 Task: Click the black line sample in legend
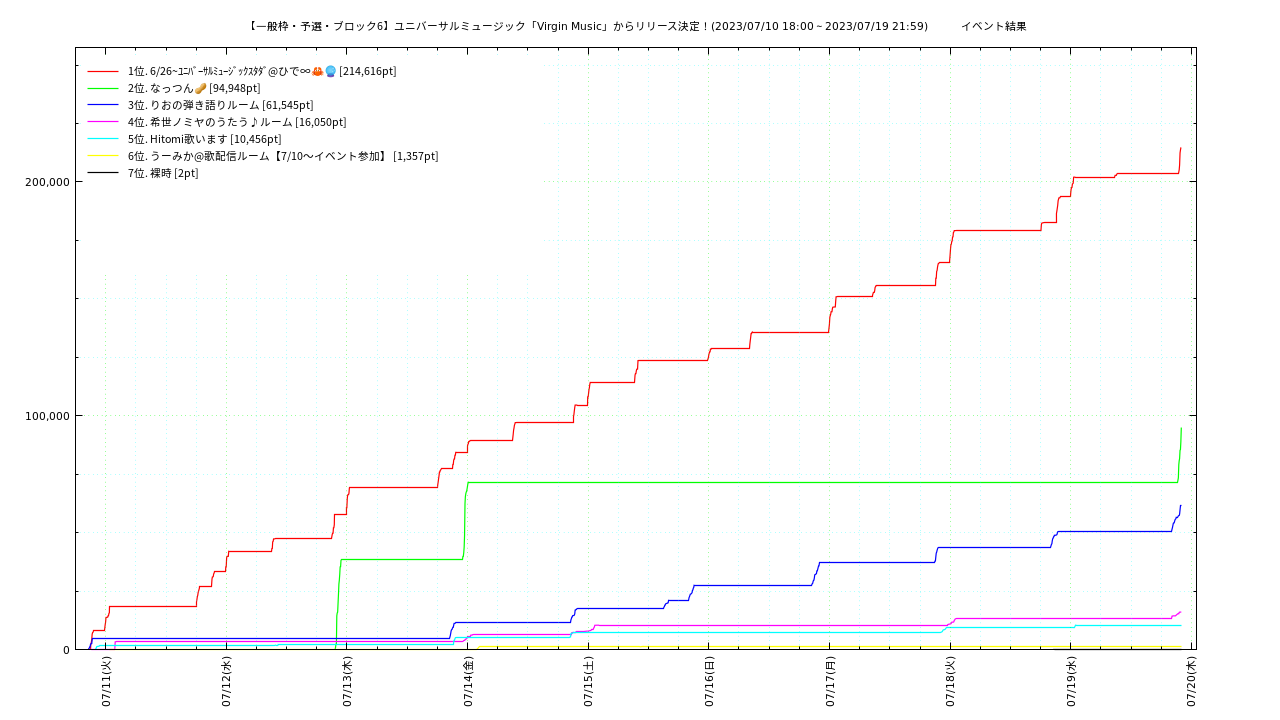(103, 173)
